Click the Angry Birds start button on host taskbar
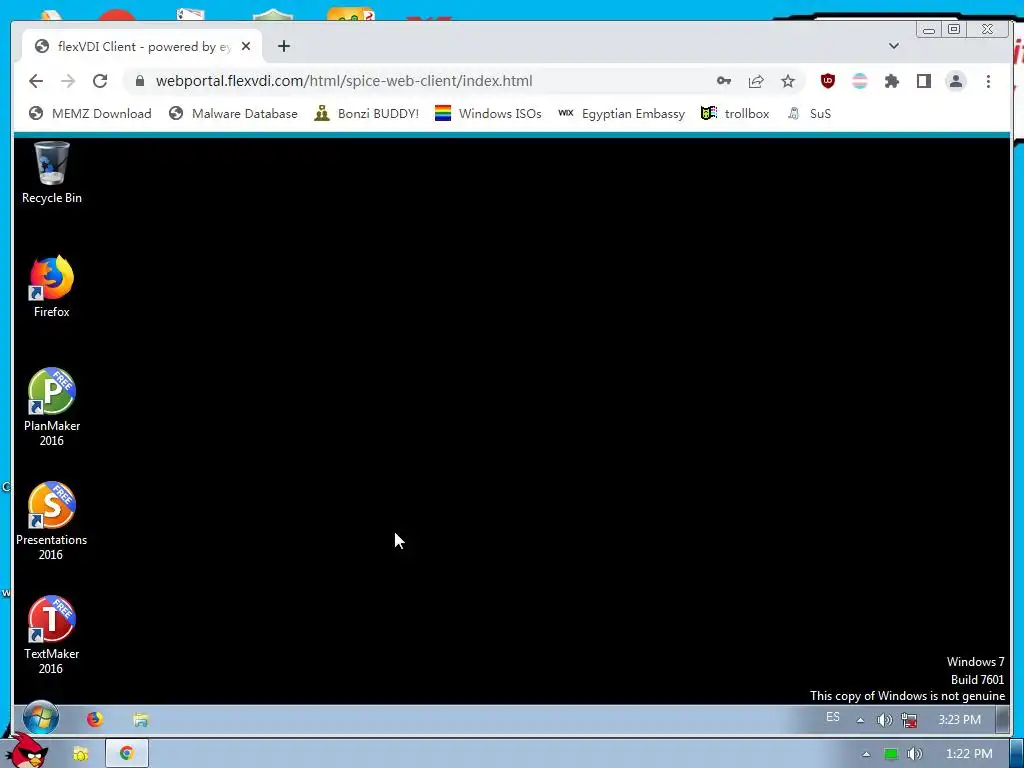 pyautogui.click(x=26, y=750)
